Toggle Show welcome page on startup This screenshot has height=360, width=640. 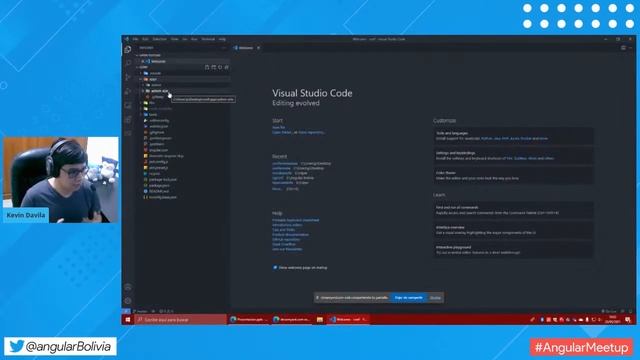(x=275, y=268)
